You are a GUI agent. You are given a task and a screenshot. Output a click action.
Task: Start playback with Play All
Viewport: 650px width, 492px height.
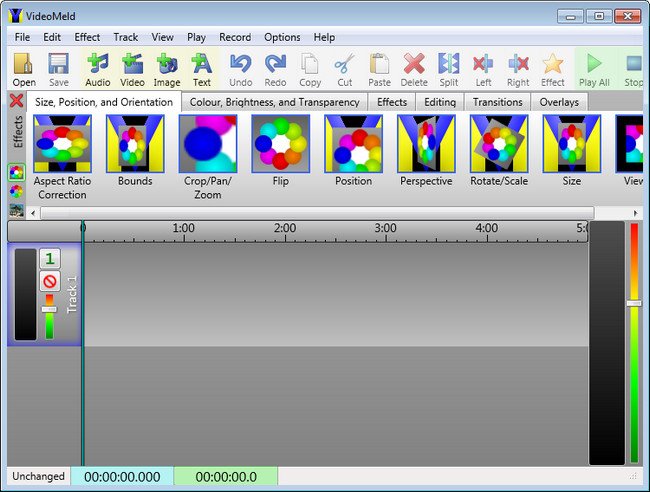pos(594,70)
